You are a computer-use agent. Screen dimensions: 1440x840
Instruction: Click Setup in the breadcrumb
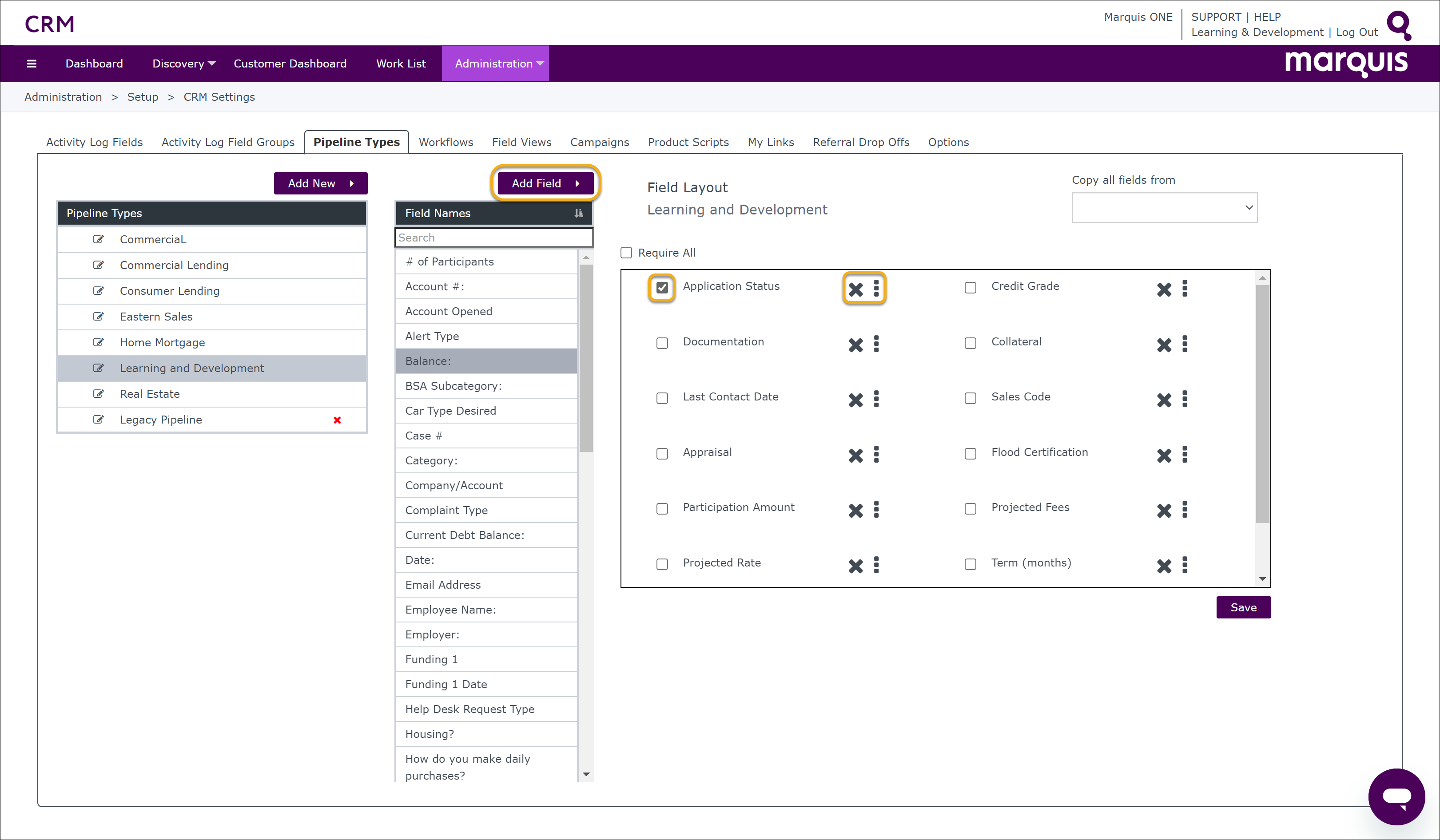pos(142,97)
